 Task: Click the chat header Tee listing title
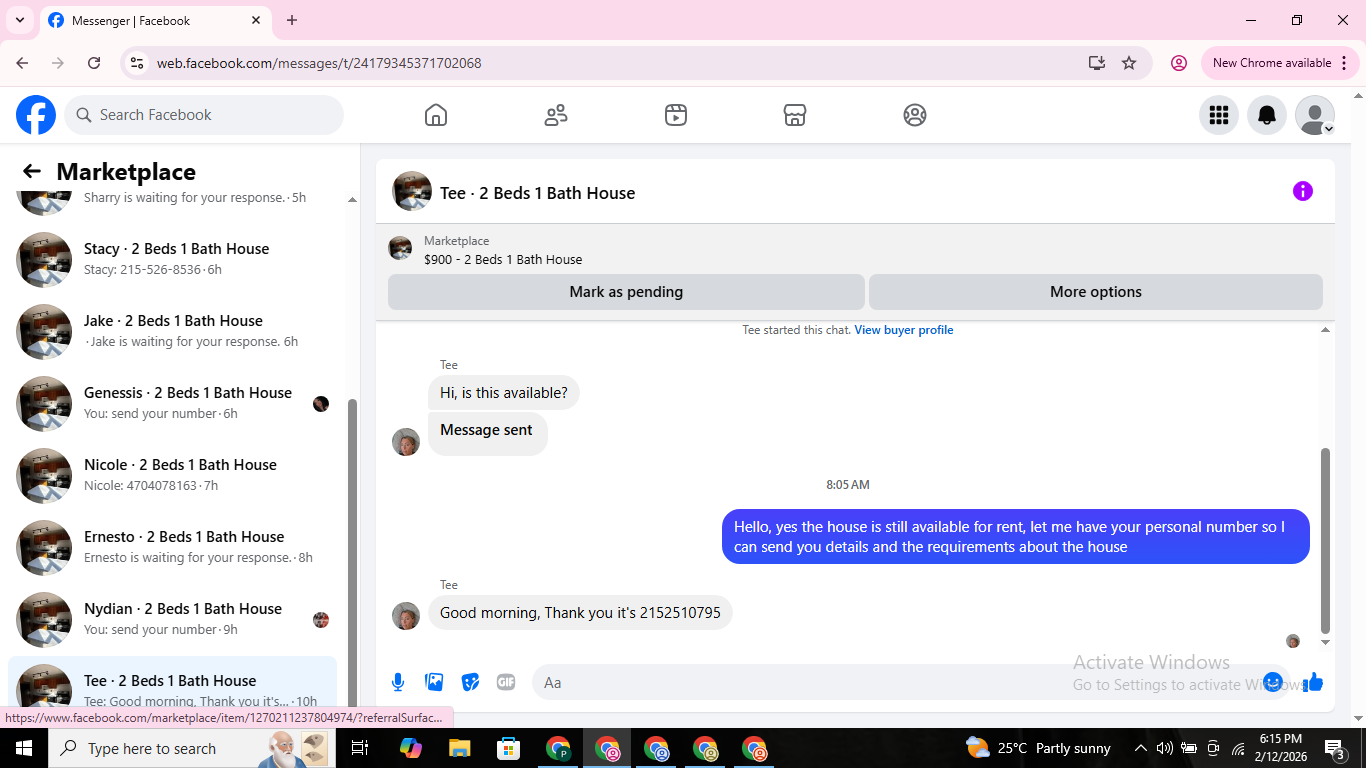[538, 193]
